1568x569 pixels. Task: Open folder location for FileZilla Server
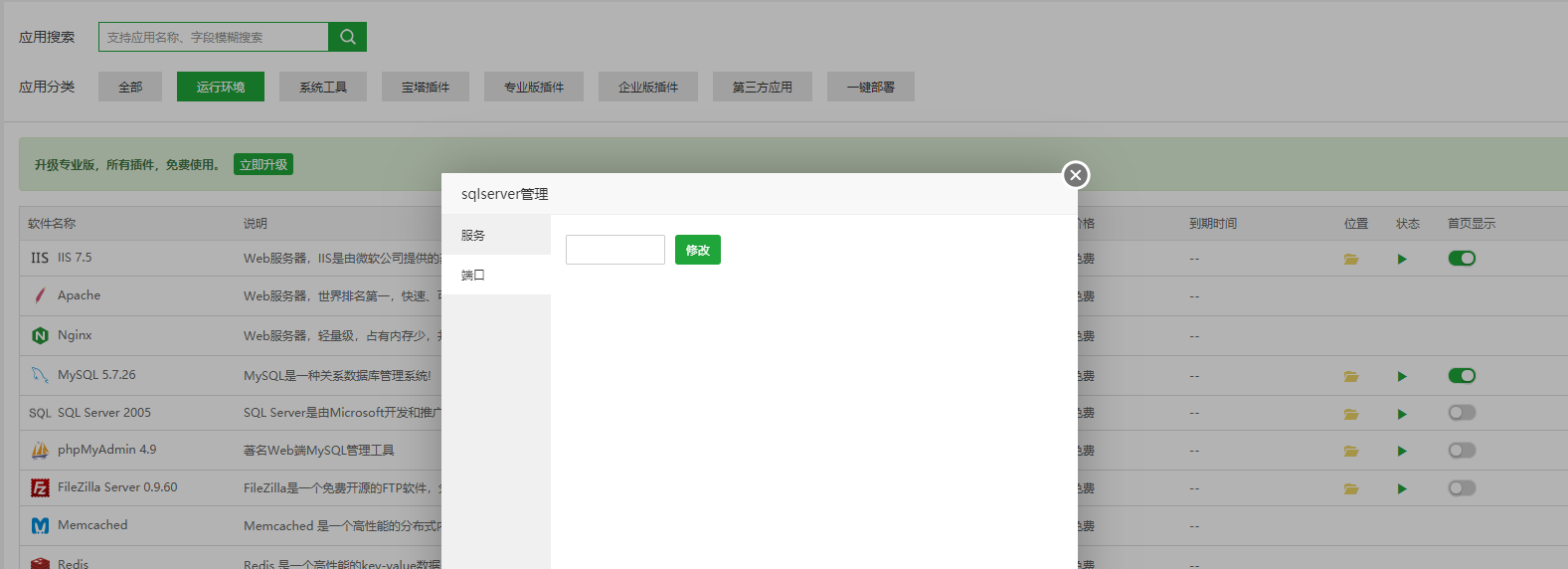[1351, 488]
